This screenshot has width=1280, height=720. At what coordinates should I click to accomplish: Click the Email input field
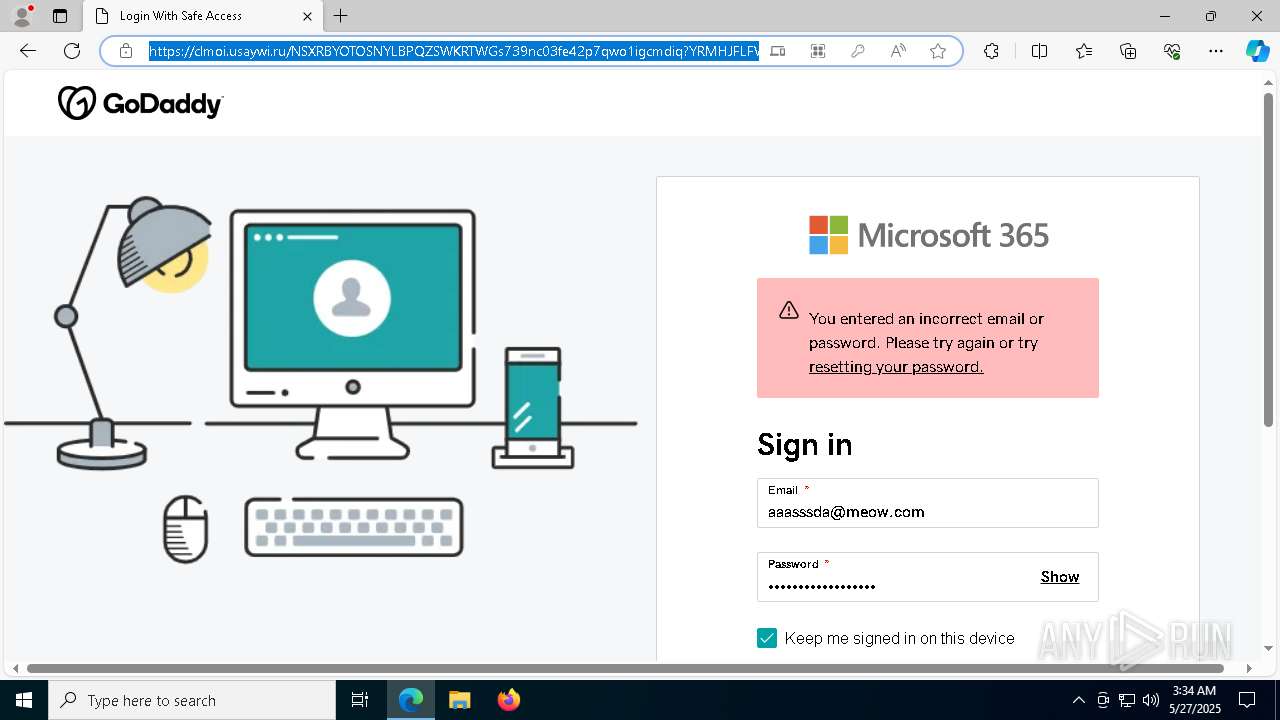[x=928, y=503]
